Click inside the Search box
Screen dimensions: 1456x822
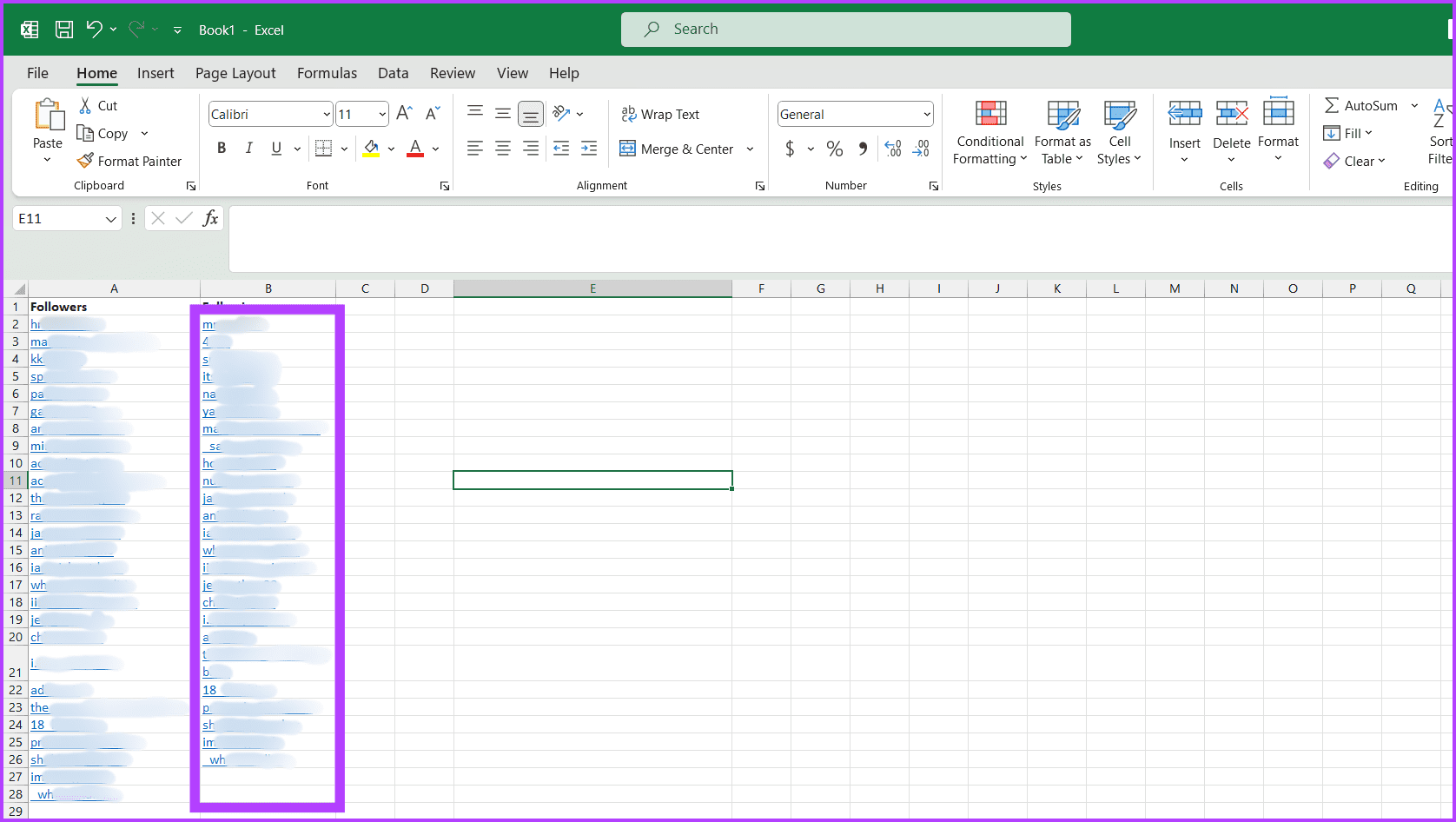[845, 30]
